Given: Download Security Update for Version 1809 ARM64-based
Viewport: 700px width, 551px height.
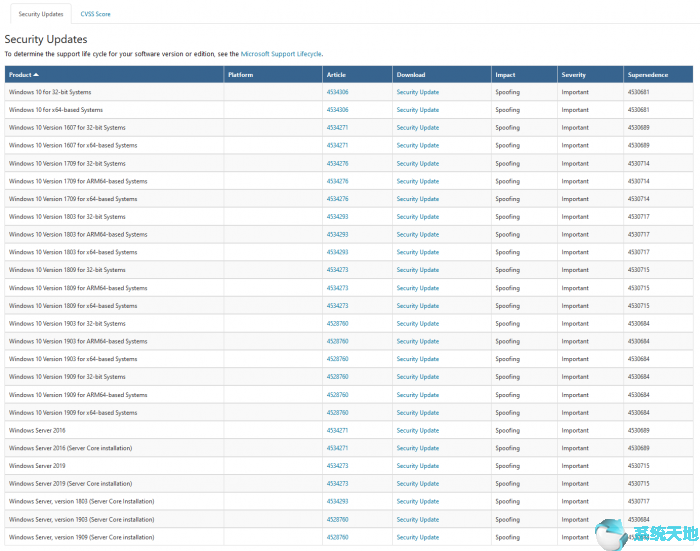Looking at the screenshot, I should click(x=417, y=288).
